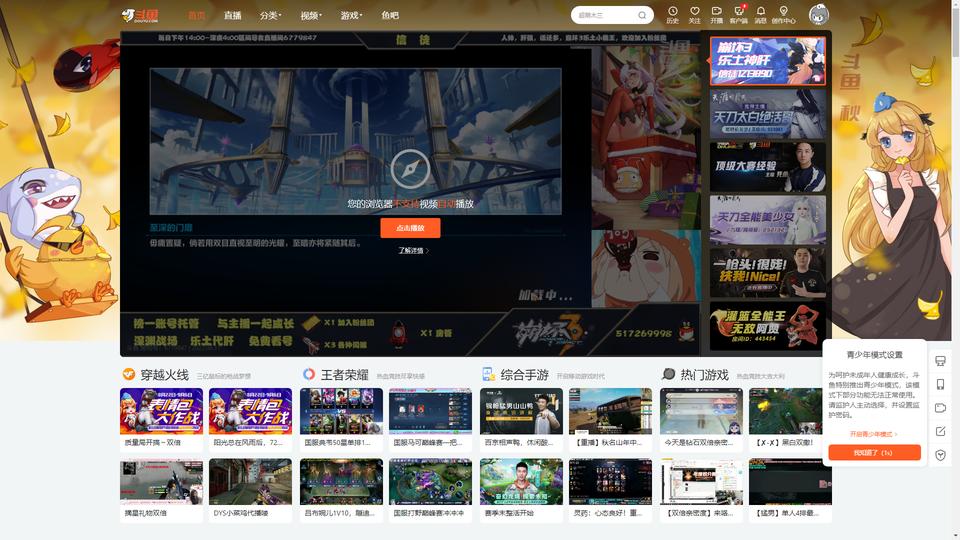Viewport: 960px width, 540px height.
Task: Click the 穿越火线 category icon
Action: [128, 374]
